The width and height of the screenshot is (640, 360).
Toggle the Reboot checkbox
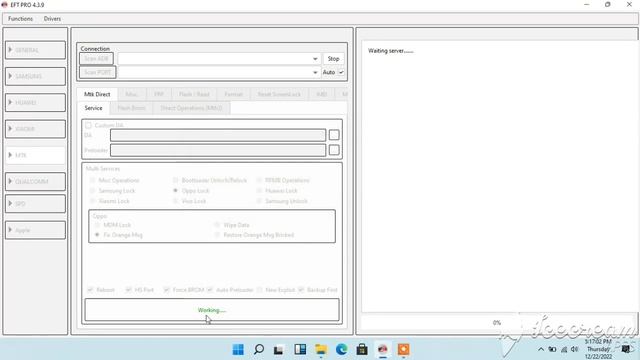coord(90,290)
